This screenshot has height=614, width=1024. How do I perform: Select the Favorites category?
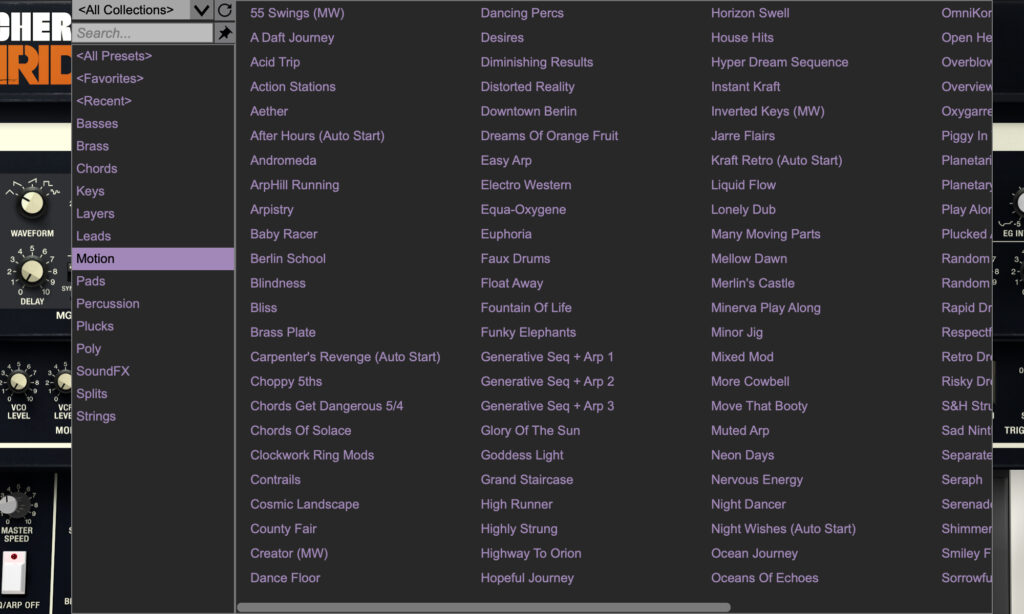click(110, 78)
